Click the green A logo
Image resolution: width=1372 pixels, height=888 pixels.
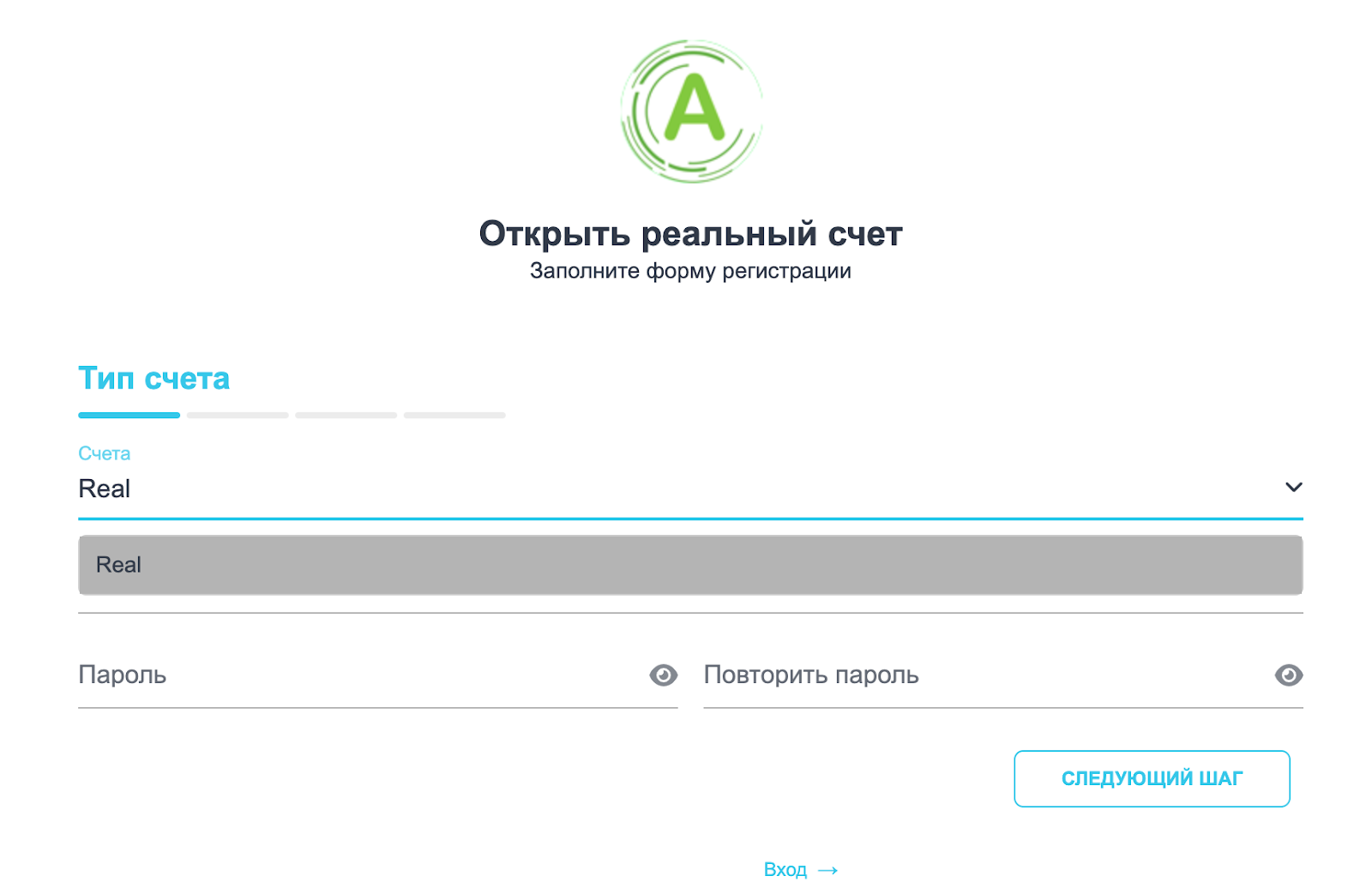tap(691, 111)
